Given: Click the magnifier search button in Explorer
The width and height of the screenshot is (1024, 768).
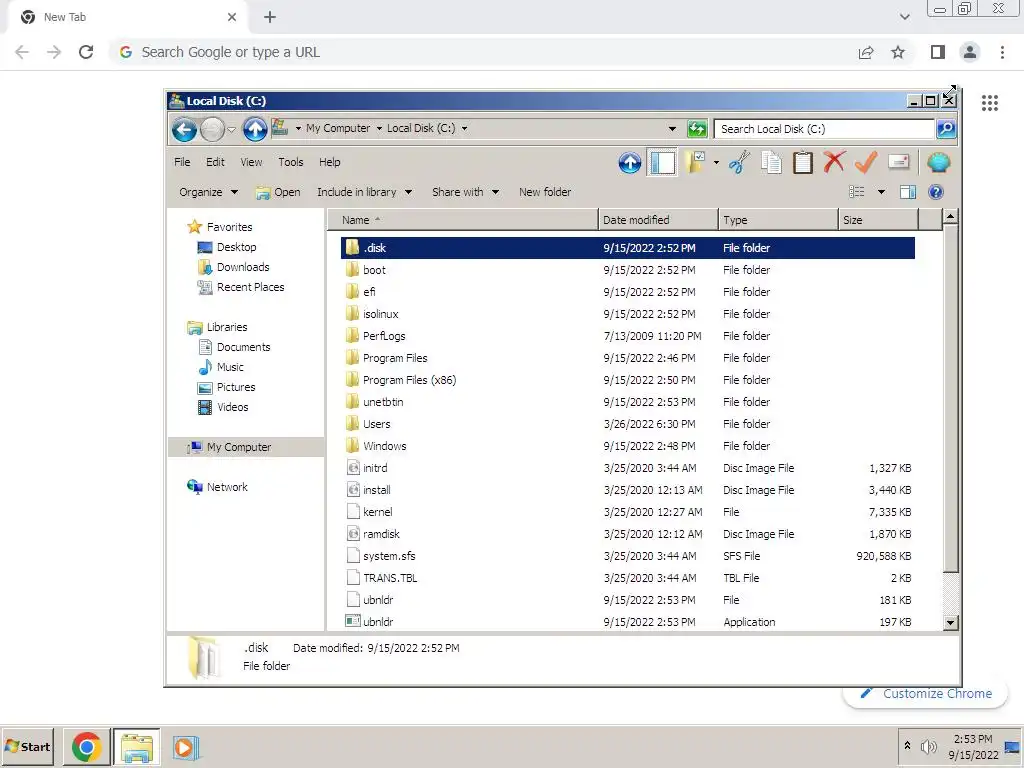Looking at the screenshot, I should (x=946, y=129).
